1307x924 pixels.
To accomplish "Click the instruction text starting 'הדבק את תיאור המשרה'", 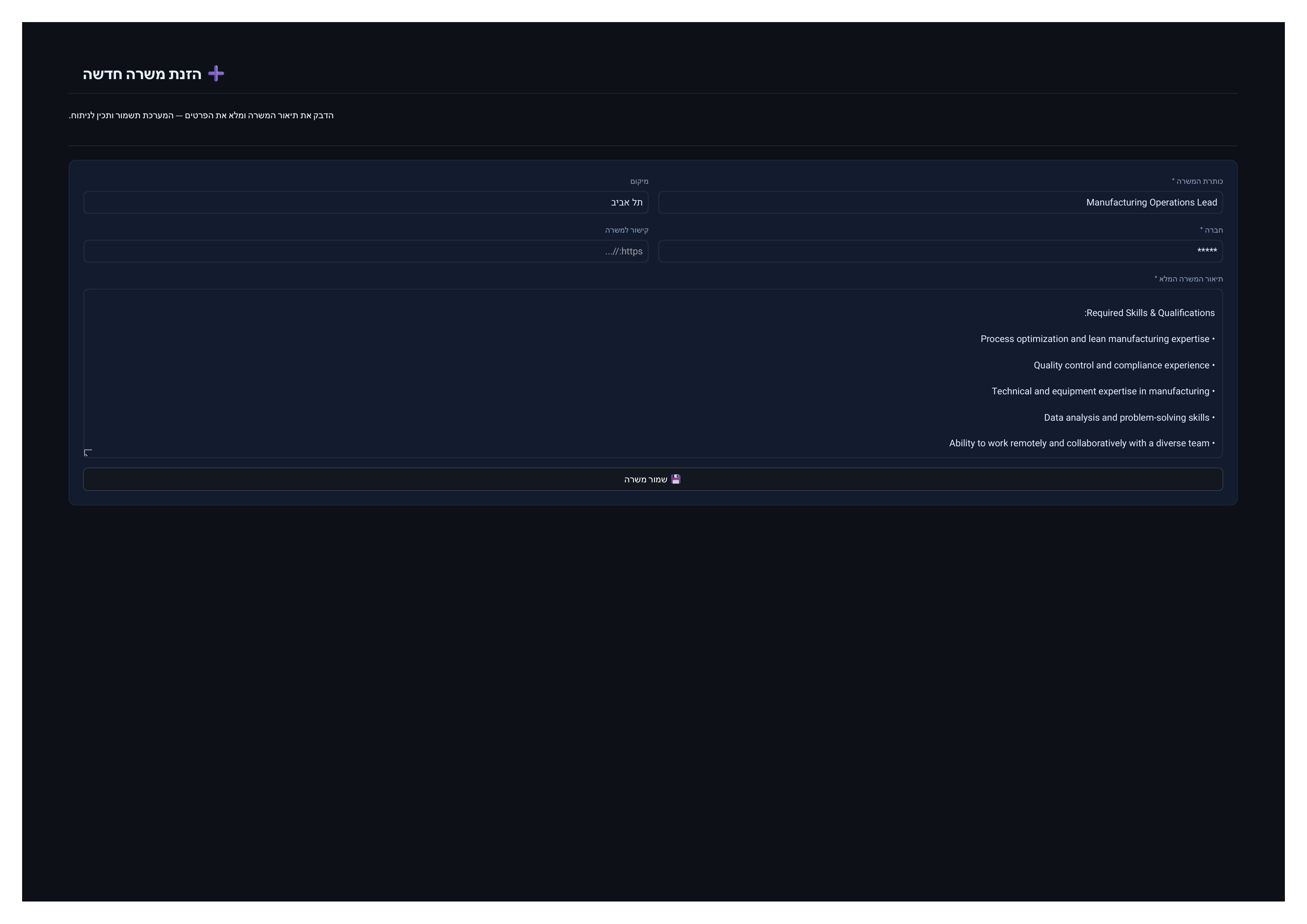I will pyautogui.click(x=201, y=116).
